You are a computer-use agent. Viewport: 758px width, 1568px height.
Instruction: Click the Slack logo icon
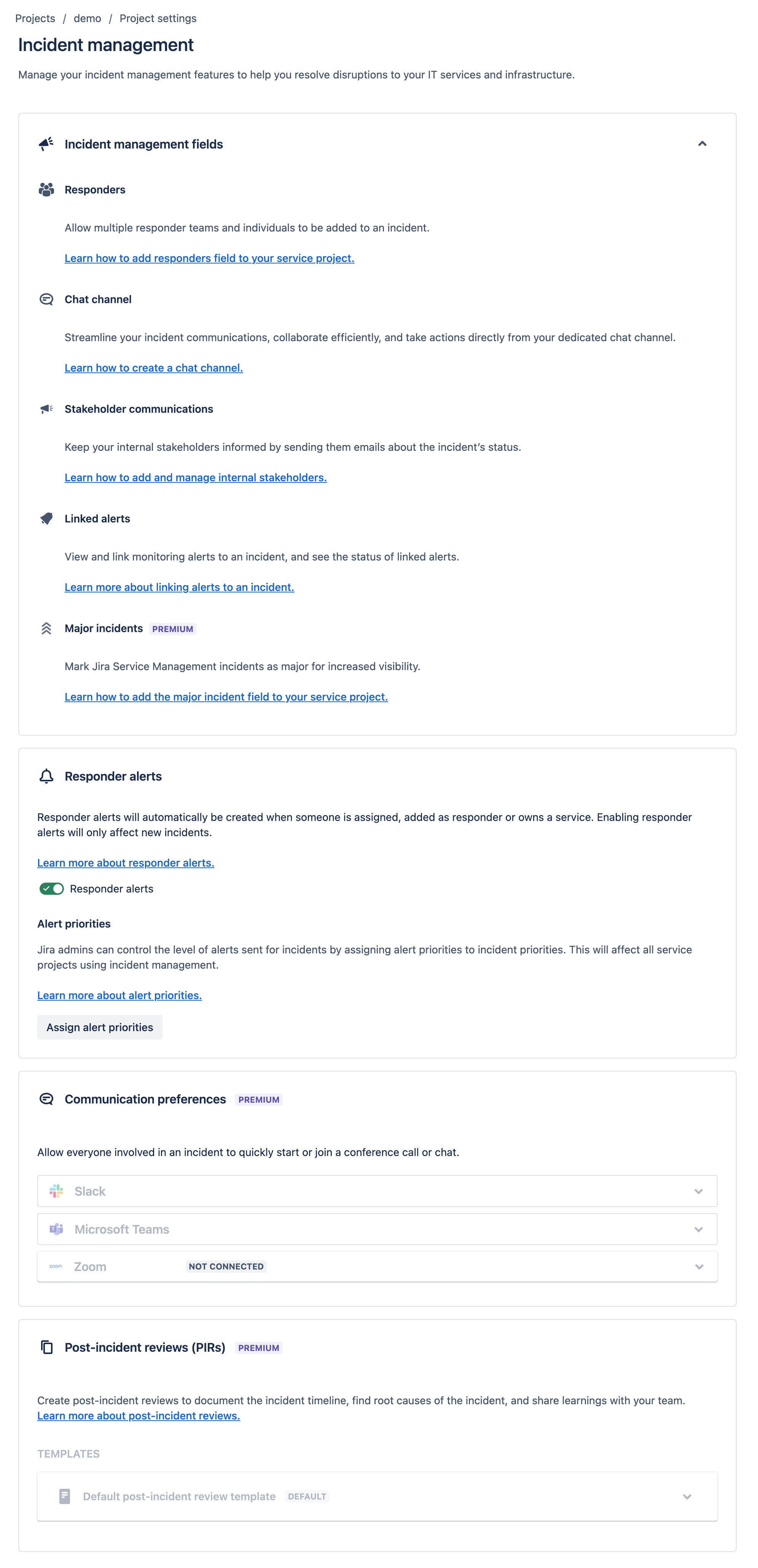pos(57,1191)
